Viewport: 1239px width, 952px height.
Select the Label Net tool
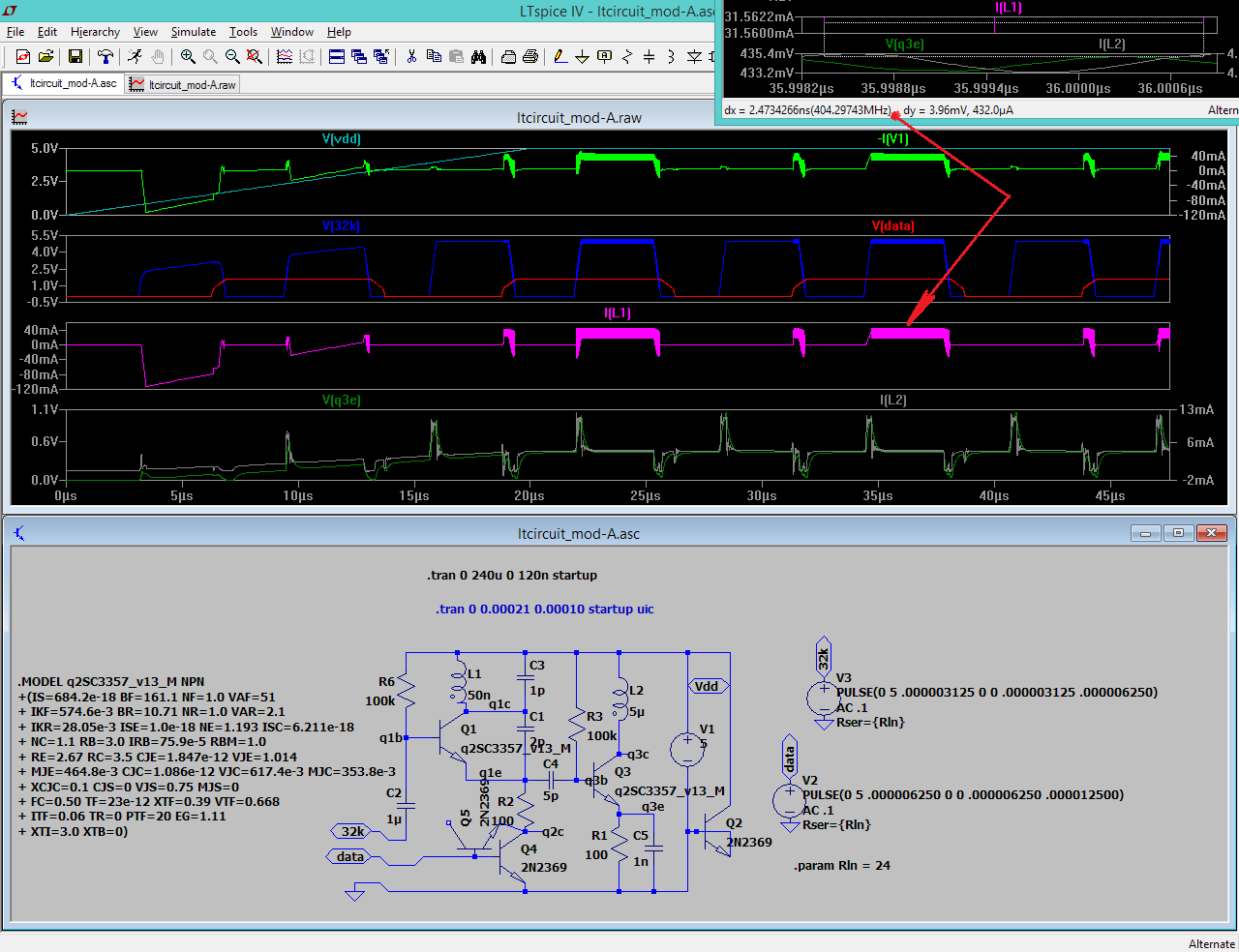click(x=605, y=57)
